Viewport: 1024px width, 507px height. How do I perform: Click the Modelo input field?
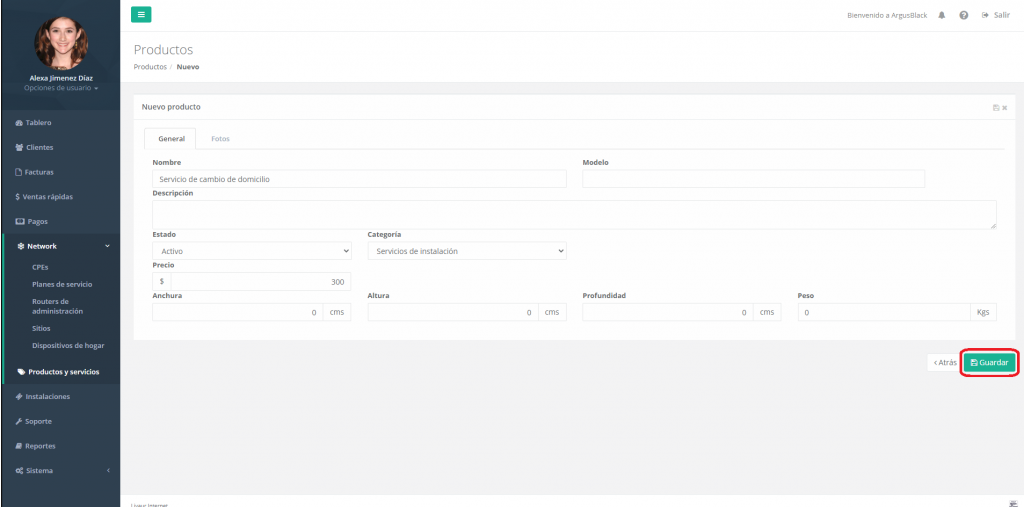[x=754, y=179]
